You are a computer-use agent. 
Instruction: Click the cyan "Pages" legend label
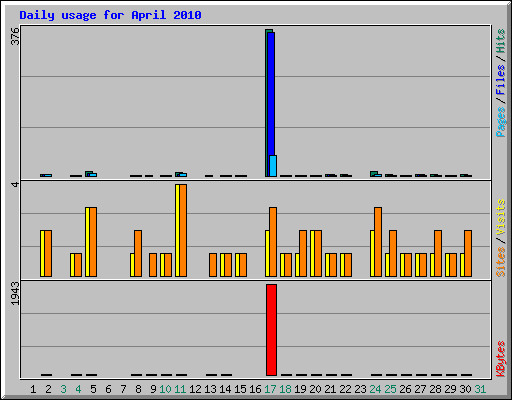[501, 122]
